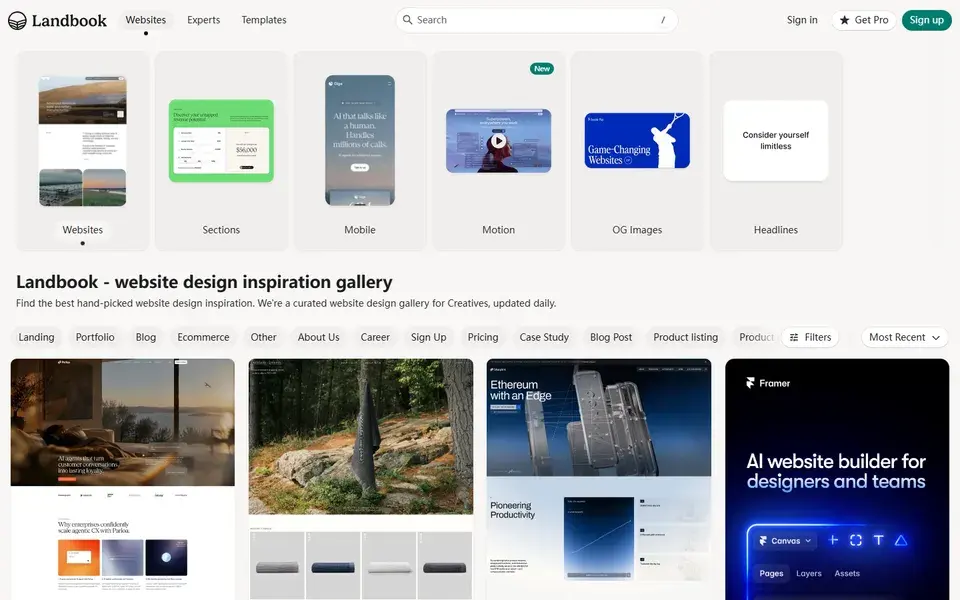
Task: Filter by Case Study tag
Action: coord(544,337)
